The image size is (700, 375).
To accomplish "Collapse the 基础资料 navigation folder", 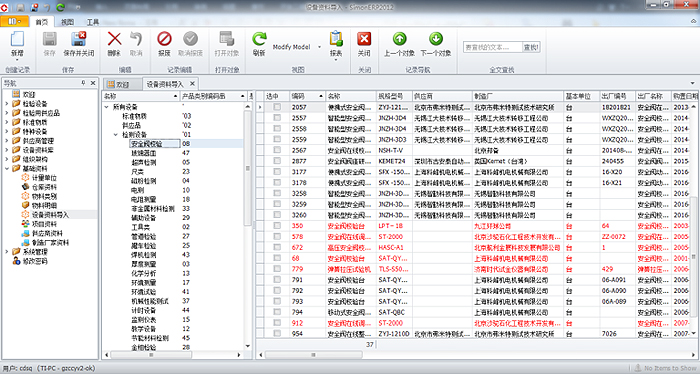I will (x=6, y=169).
